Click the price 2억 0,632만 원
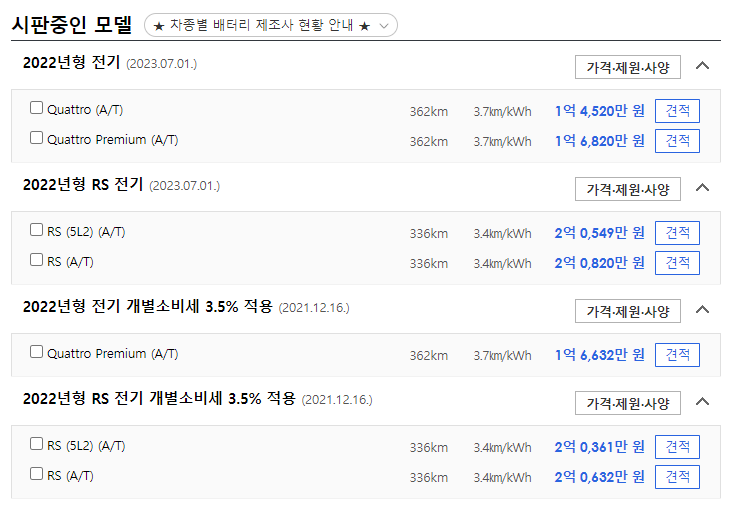The height and width of the screenshot is (507, 738). (600, 477)
